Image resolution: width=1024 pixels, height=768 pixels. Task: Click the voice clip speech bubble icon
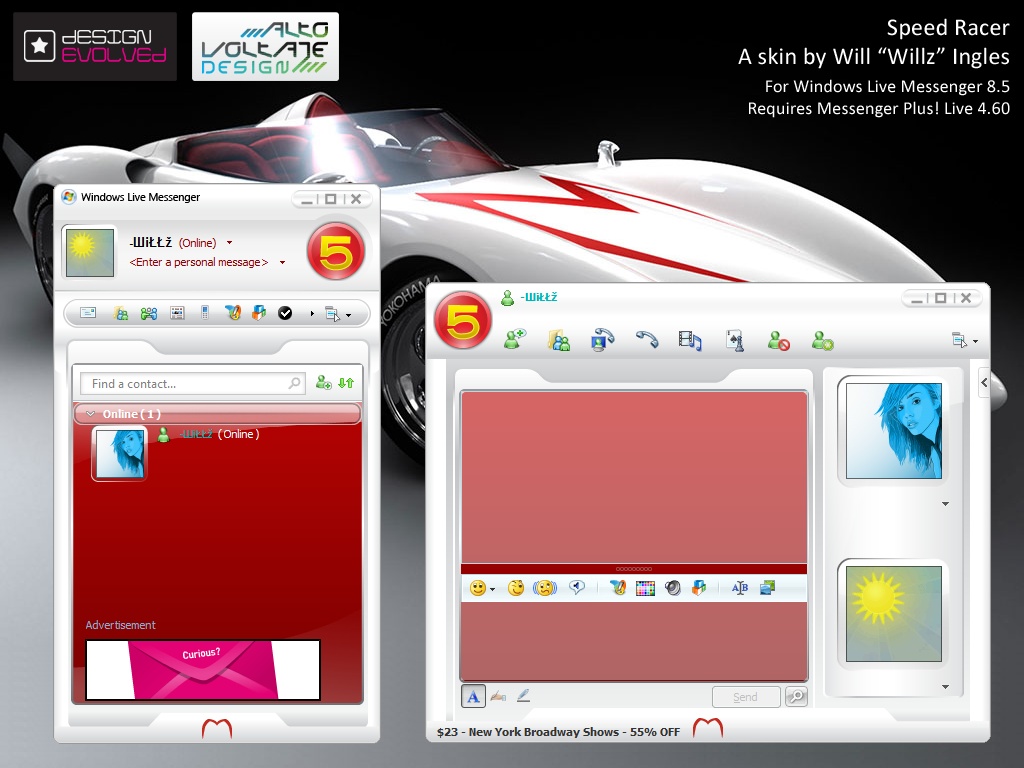point(577,588)
